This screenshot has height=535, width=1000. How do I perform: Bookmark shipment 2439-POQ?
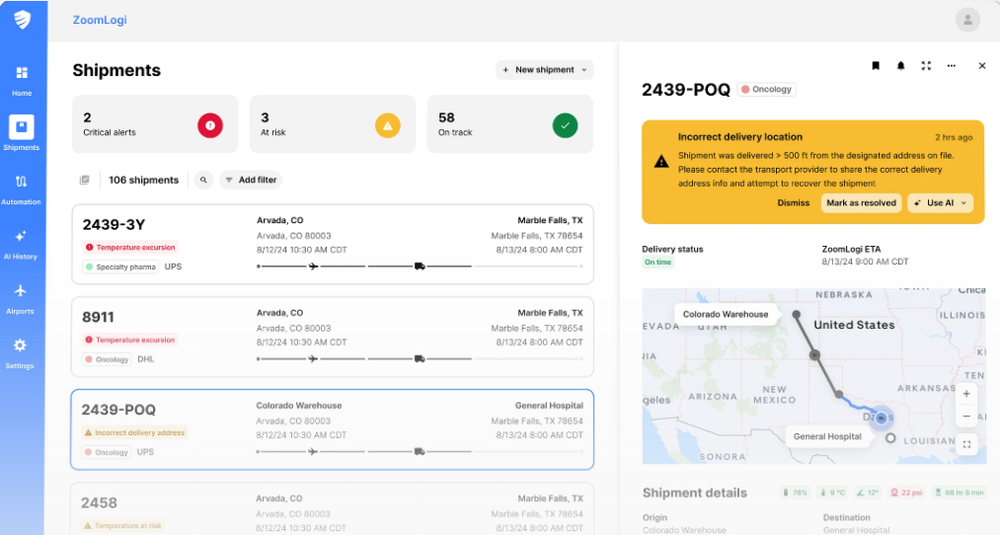tap(876, 66)
